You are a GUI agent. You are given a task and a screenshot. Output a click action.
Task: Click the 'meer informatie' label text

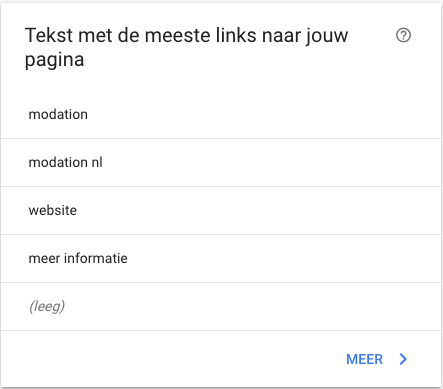[78, 258]
